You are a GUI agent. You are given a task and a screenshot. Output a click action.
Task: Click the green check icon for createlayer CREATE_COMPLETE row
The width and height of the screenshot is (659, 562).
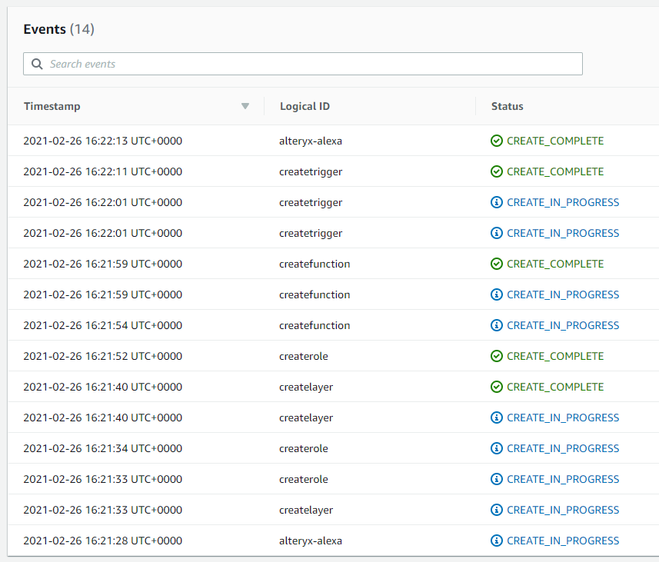click(496, 387)
